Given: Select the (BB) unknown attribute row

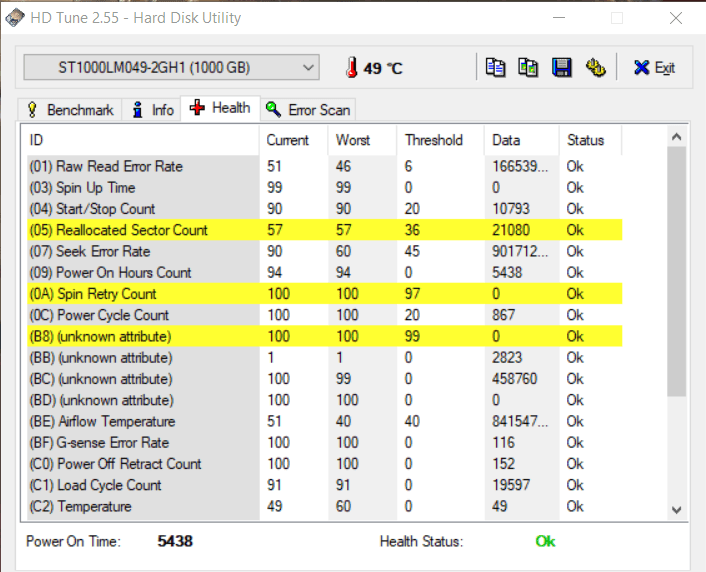Looking at the screenshot, I should coord(324,358).
